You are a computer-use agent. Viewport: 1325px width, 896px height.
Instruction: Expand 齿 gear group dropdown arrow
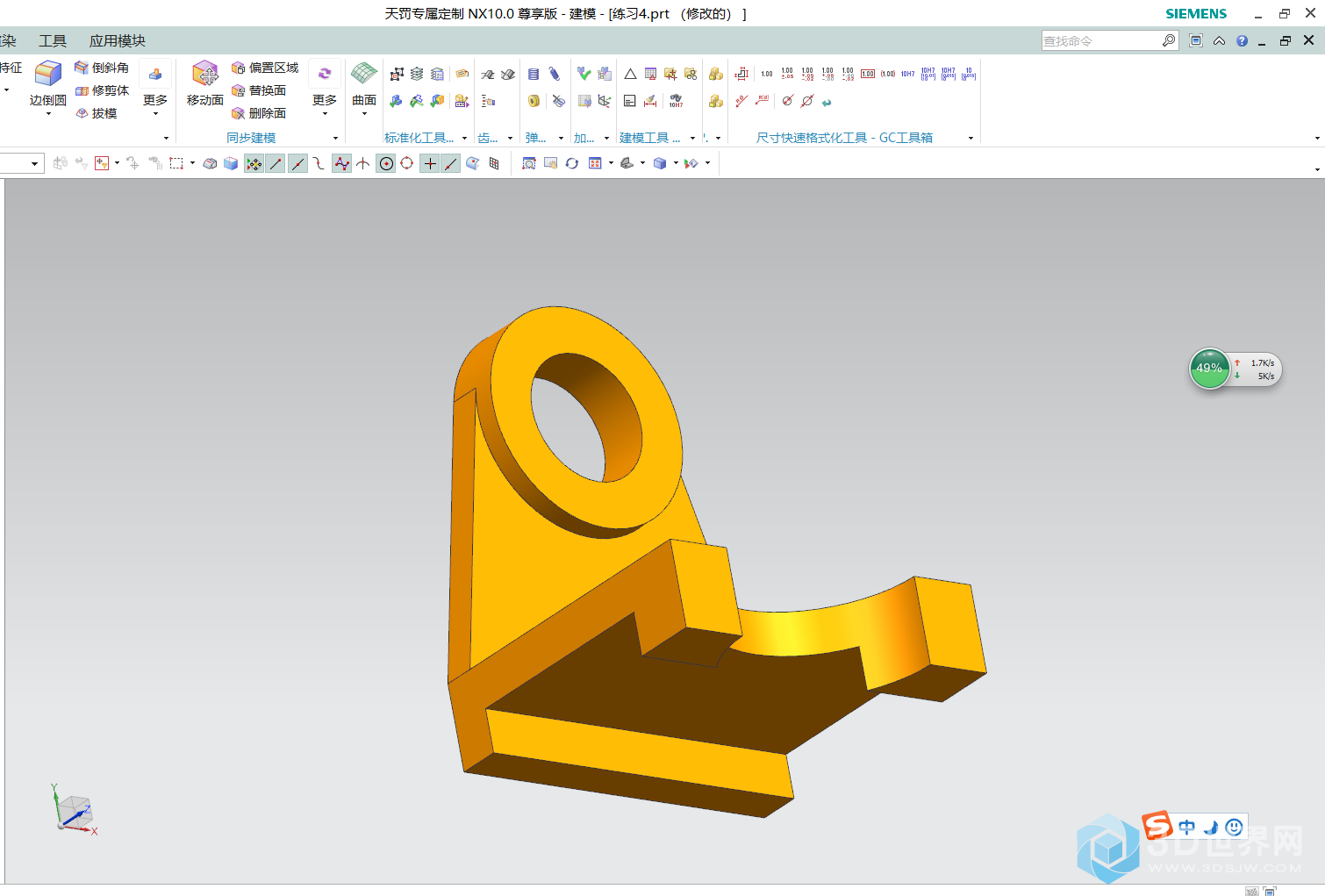(x=510, y=138)
